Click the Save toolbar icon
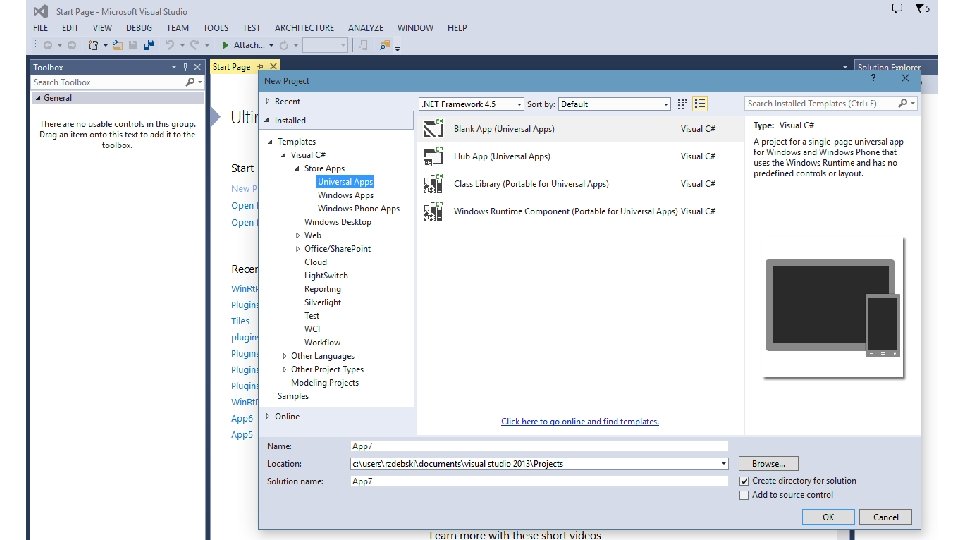Image resolution: width=960 pixels, height=540 pixels. tap(133, 45)
